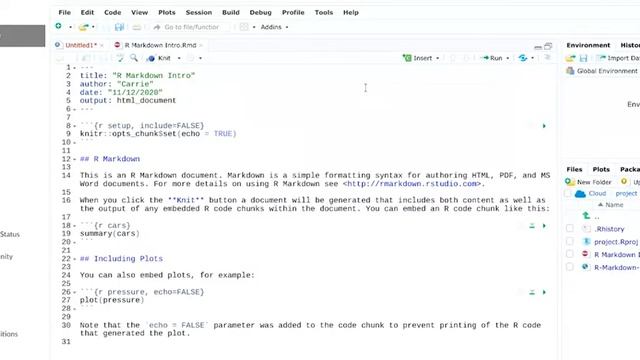
Task: Tick the checkbox next to project.Rproj
Action: [x=570, y=242]
